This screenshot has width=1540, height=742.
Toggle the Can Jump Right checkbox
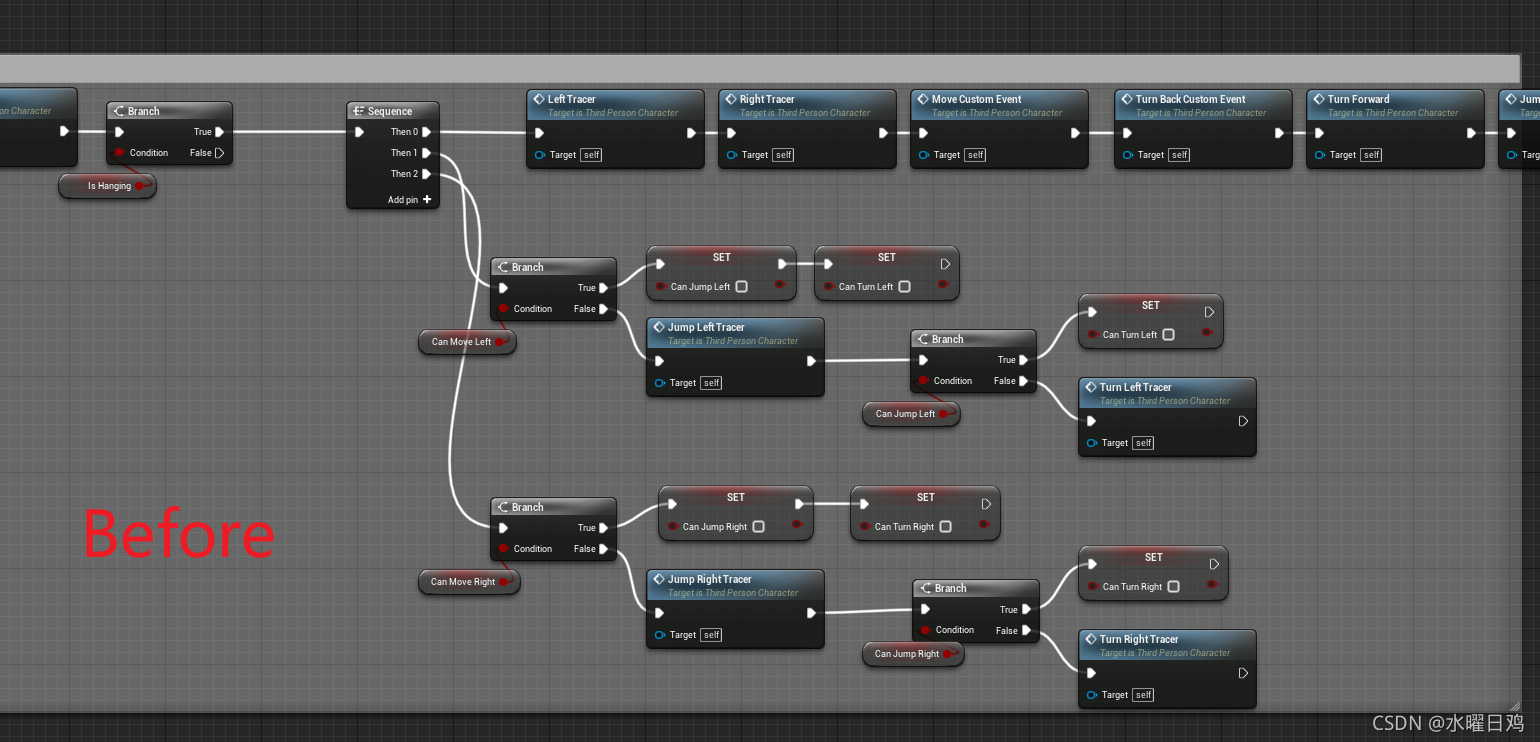tap(758, 527)
